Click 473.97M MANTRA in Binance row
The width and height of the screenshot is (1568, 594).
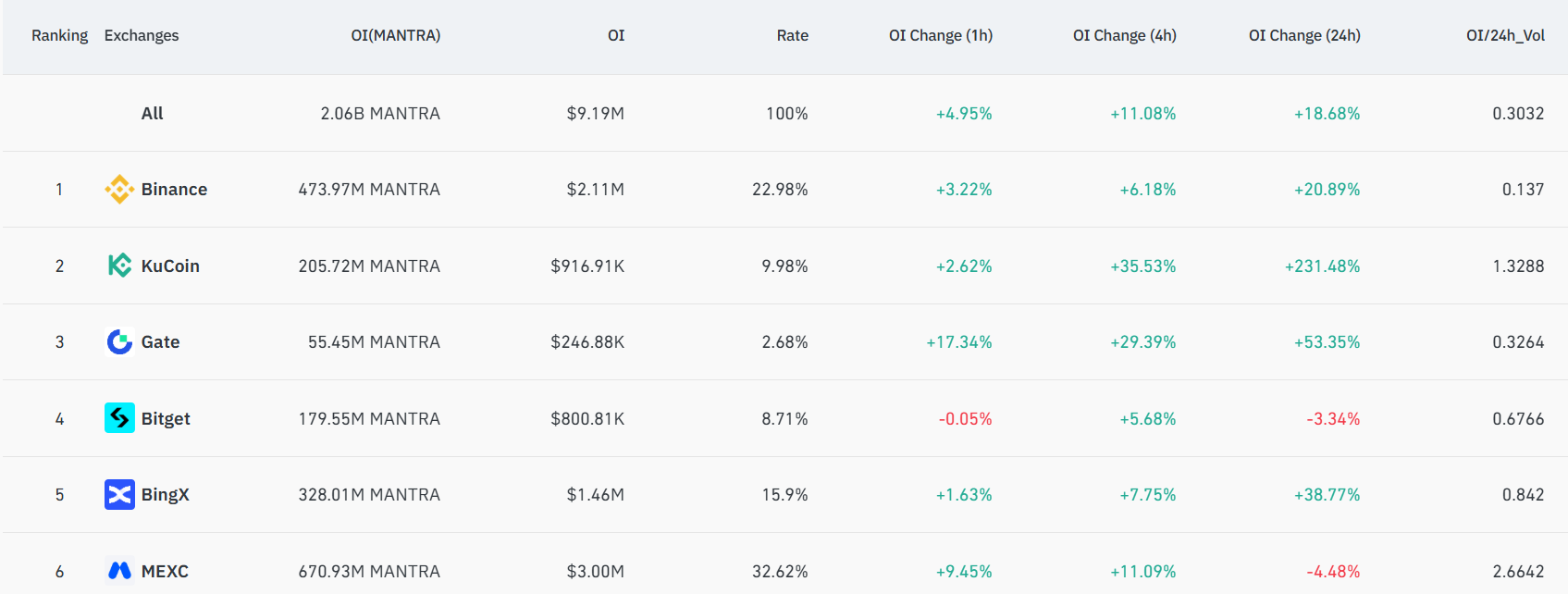coord(369,190)
